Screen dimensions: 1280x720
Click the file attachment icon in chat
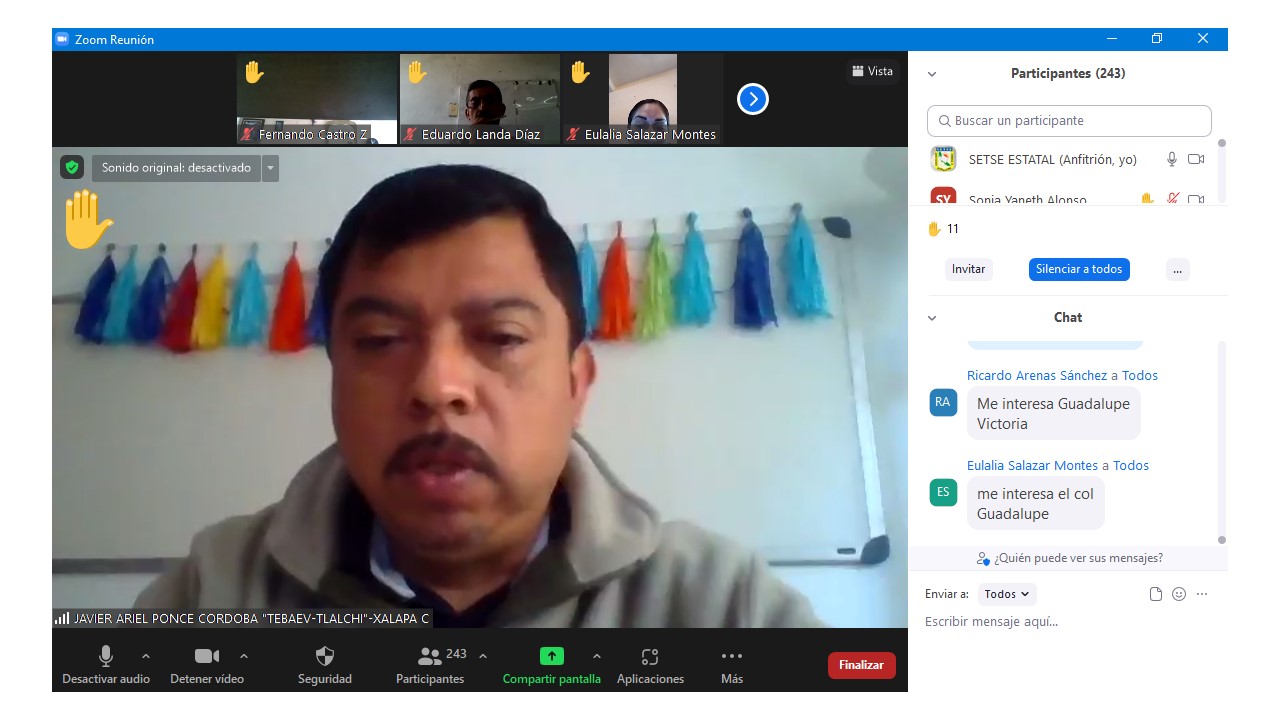1156,594
